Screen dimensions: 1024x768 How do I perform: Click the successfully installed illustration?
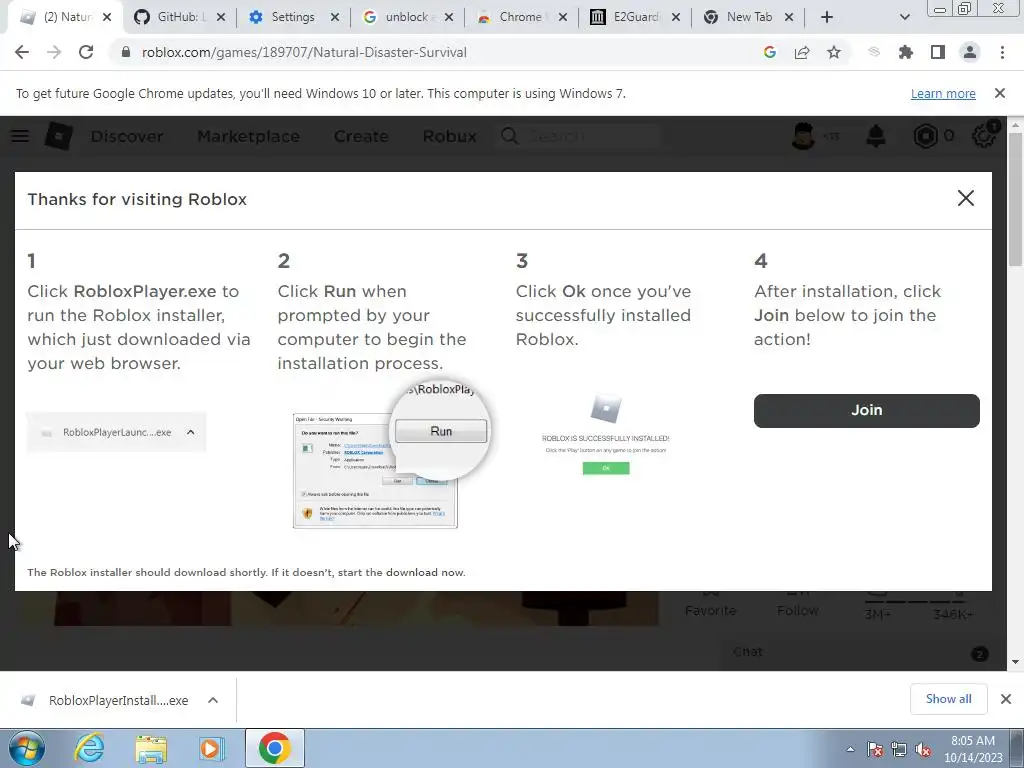605,435
